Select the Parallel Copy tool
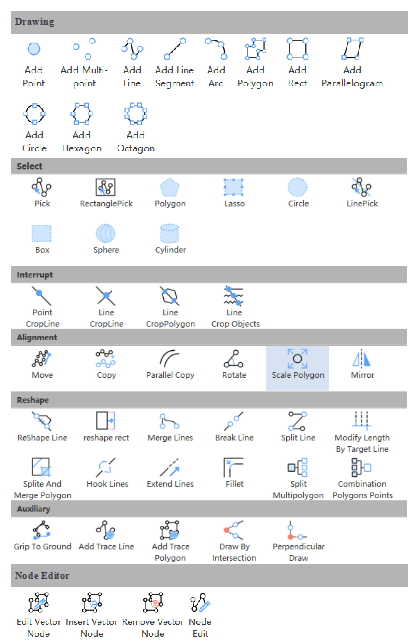Image resolution: width=409 pixels, height=641 pixels. pyautogui.click(x=170, y=365)
